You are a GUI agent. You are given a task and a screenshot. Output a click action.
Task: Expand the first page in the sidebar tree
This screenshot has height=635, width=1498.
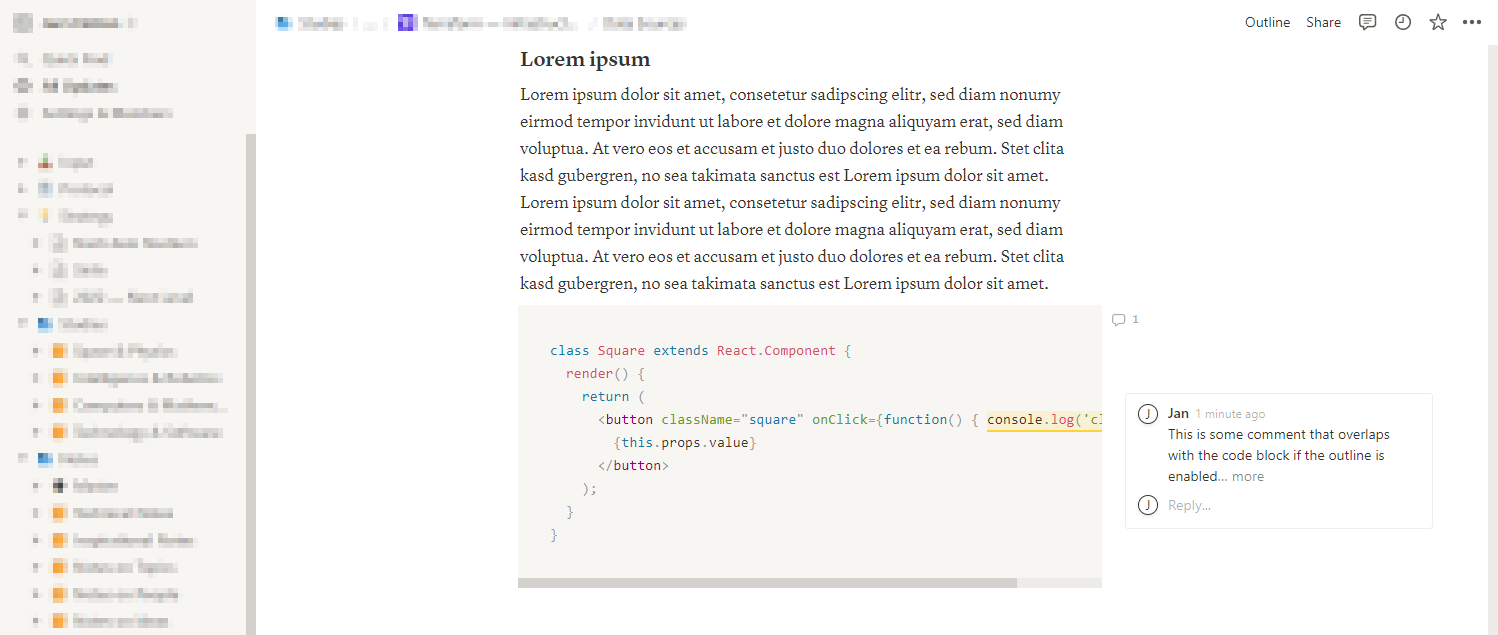pyautogui.click(x=20, y=162)
